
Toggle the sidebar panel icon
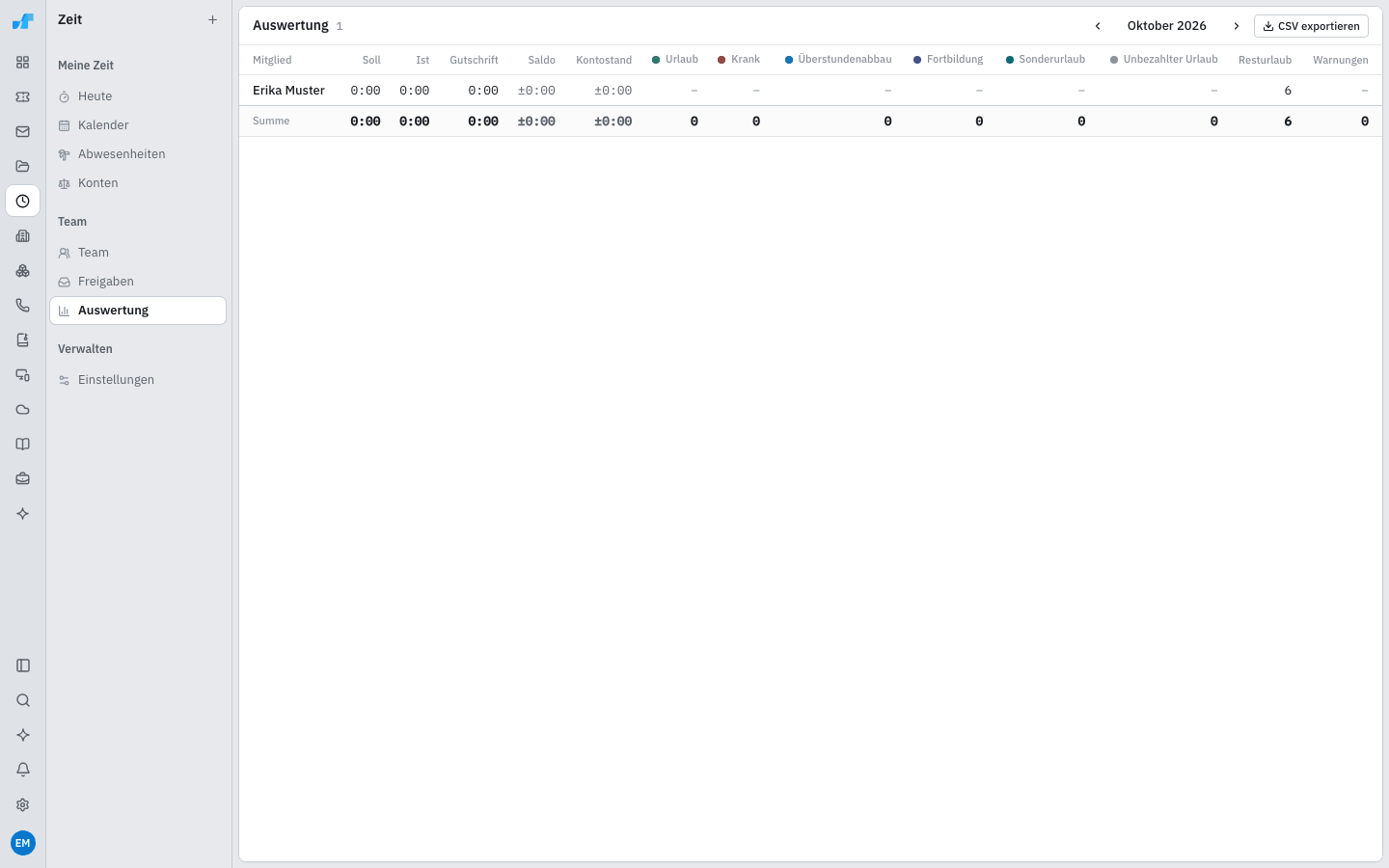tap(23, 665)
